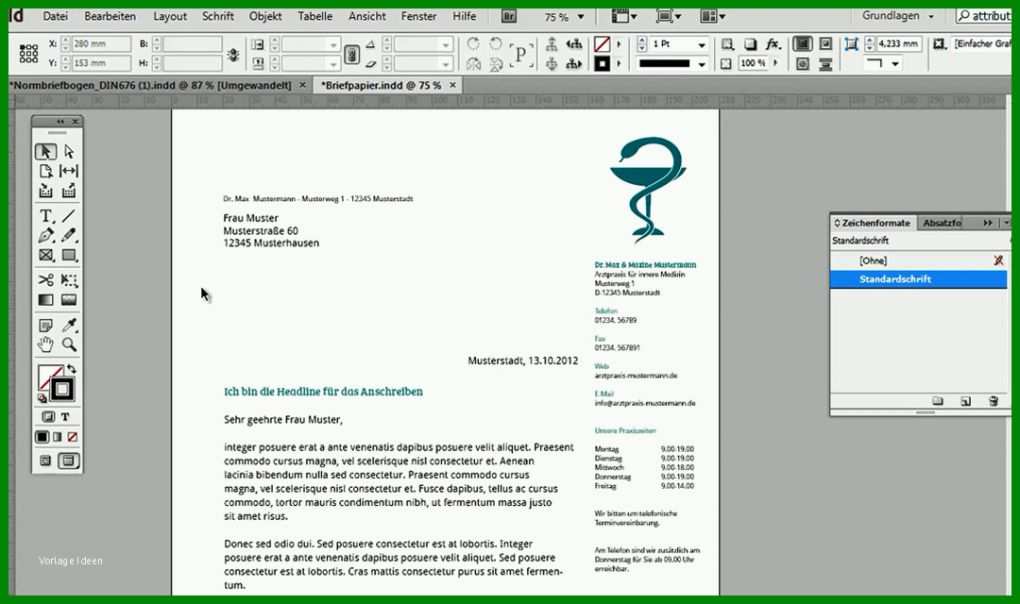Select the Gap tool
1020x604 pixels.
pyautogui.click(x=69, y=171)
